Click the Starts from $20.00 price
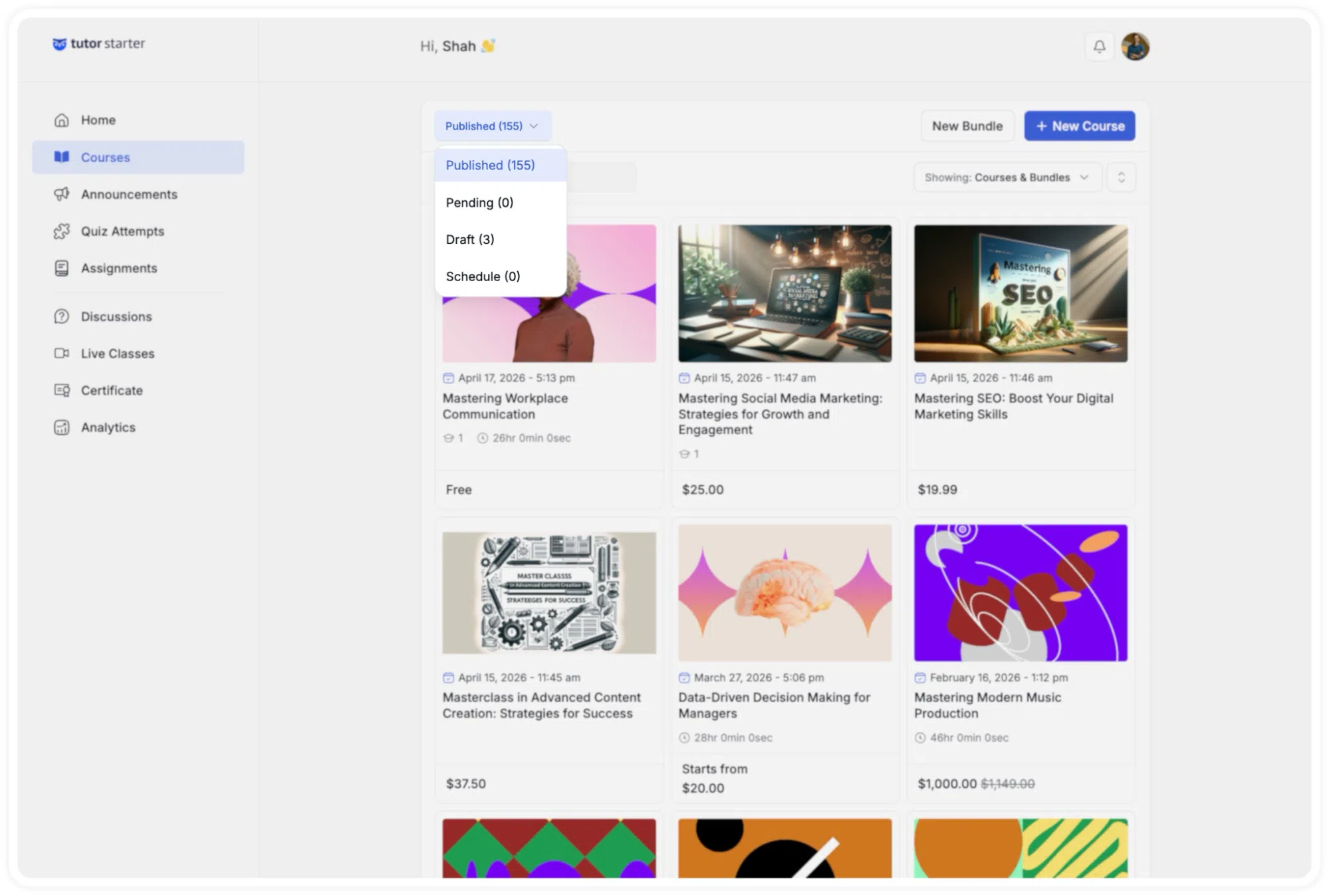Image resolution: width=1329 pixels, height=896 pixels. 714,778
